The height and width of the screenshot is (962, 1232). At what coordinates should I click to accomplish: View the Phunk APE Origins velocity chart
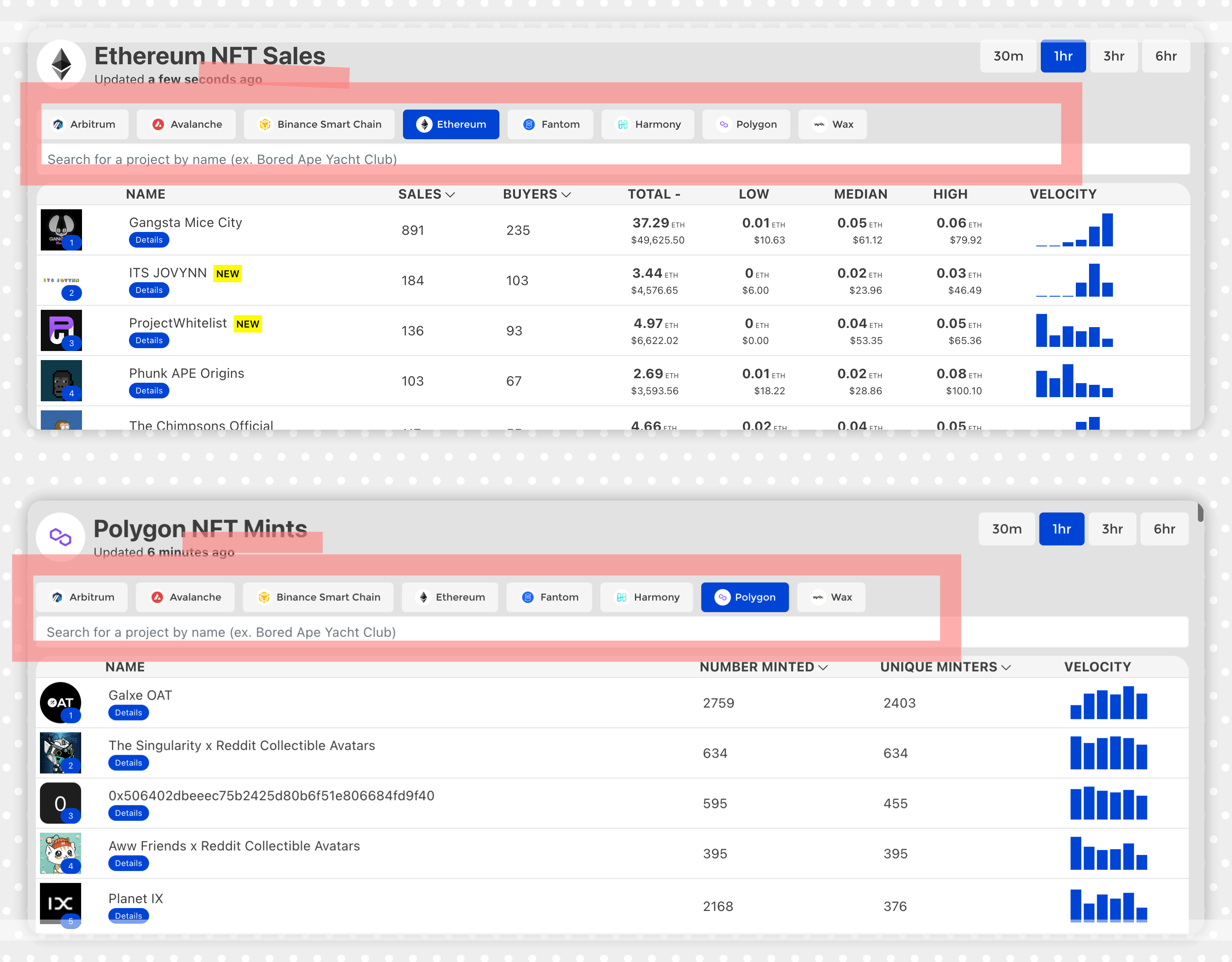click(1074, 381)
